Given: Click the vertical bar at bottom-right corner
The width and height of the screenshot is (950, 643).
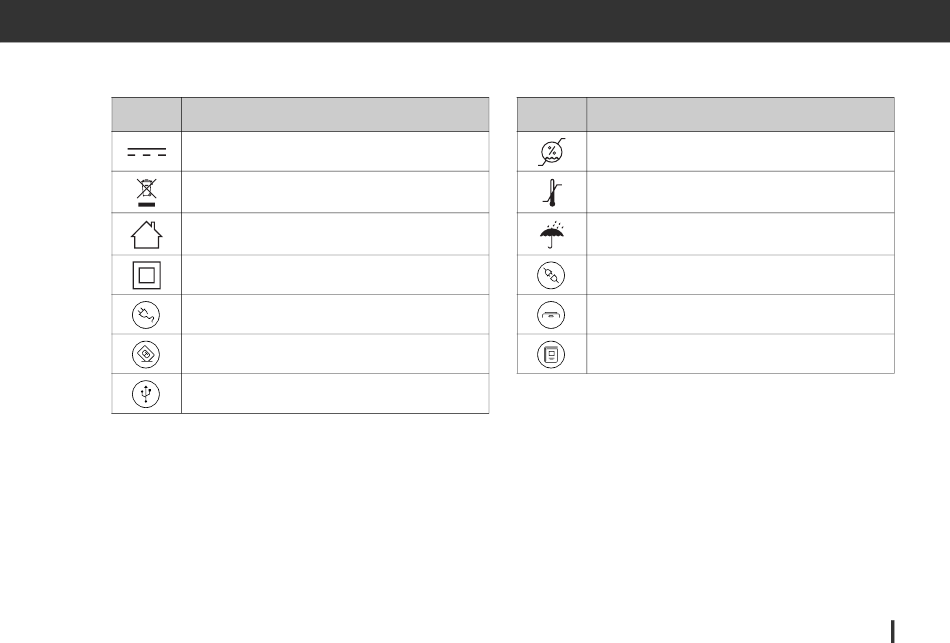Looking at the screenshot, I should [x=892, y=631].
